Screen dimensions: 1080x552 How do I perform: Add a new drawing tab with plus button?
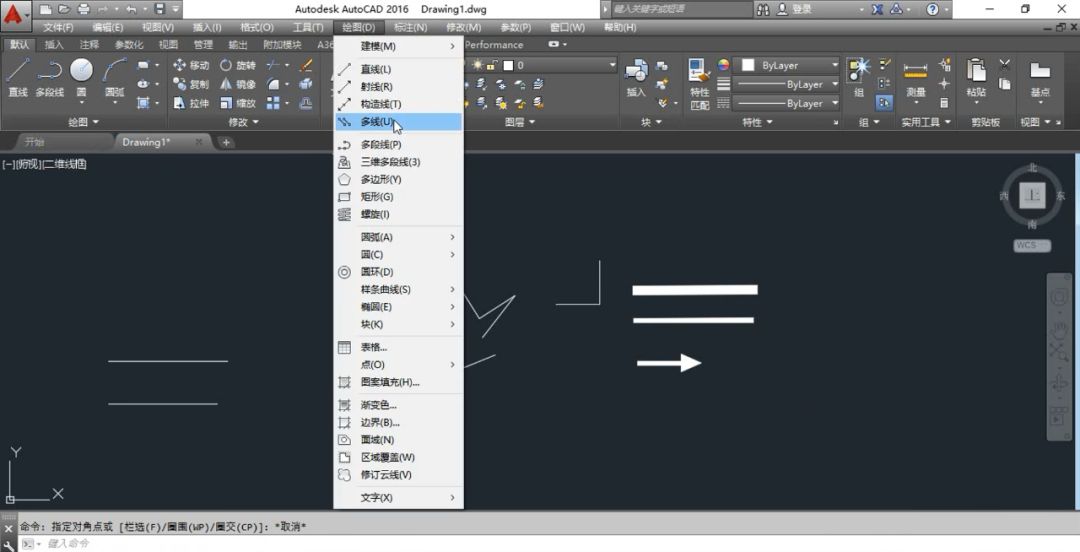tap(226, 142)
